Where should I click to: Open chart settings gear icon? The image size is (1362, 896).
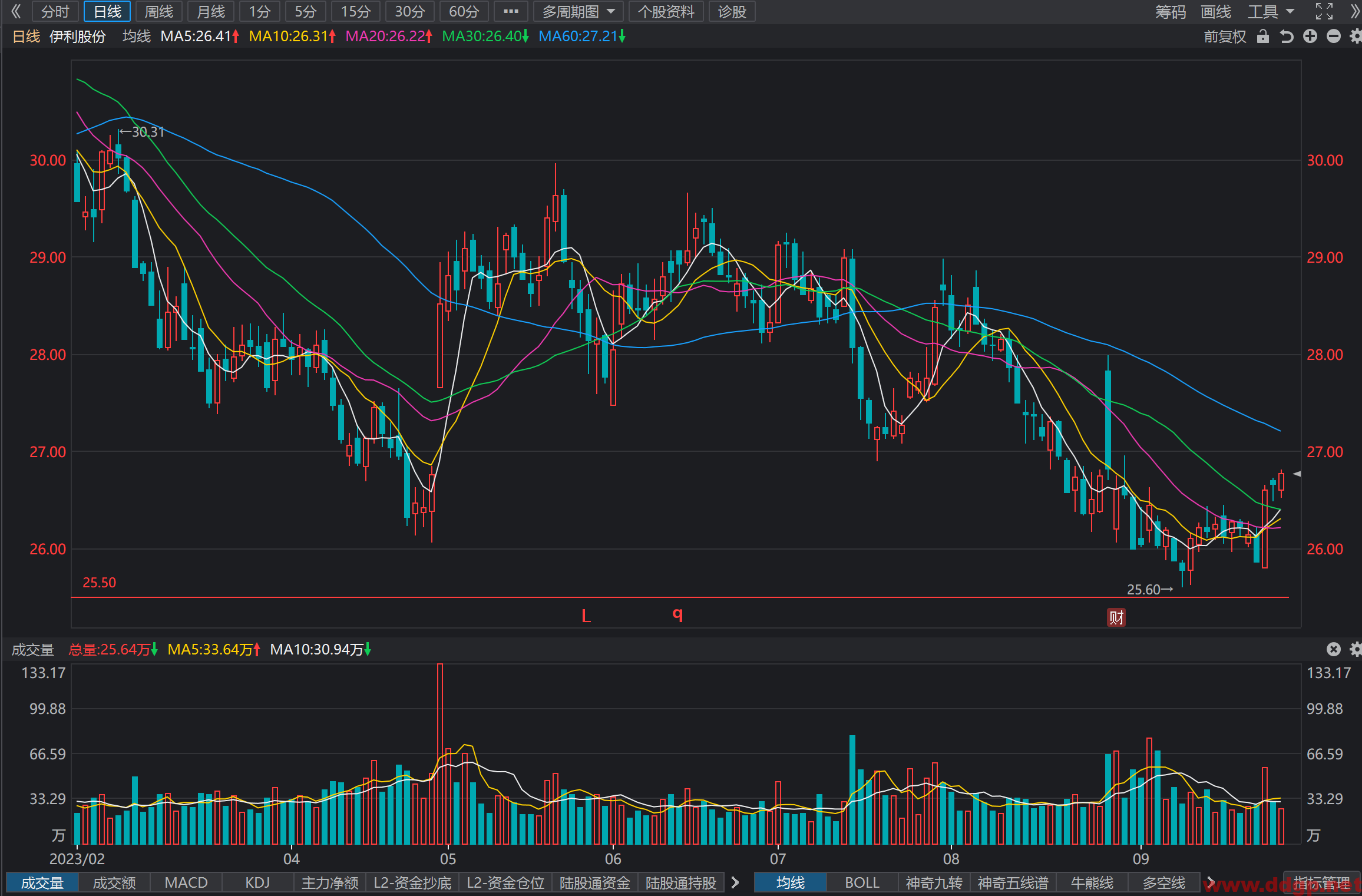pyautogui.click(x=1356, y=37)
